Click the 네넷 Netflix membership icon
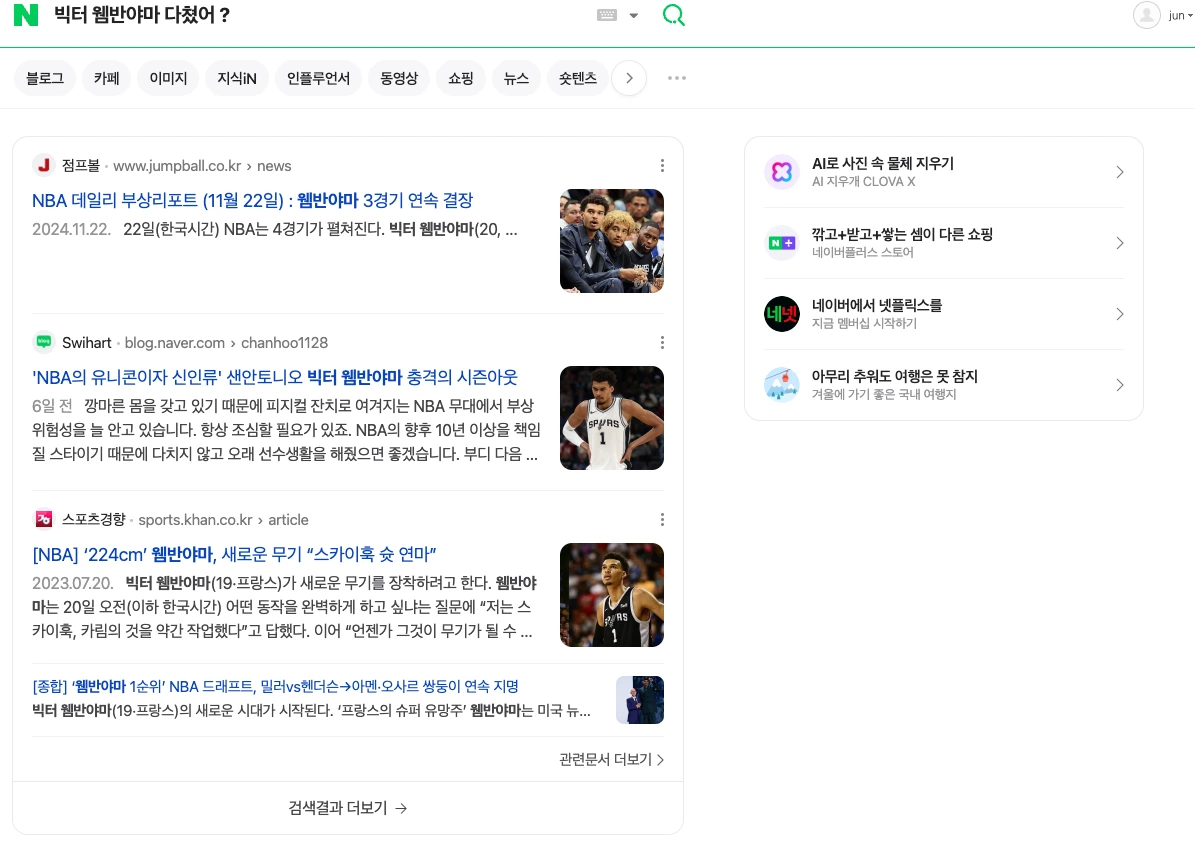The height and width of the screenshot is (855, 1195). click(782, 314)
